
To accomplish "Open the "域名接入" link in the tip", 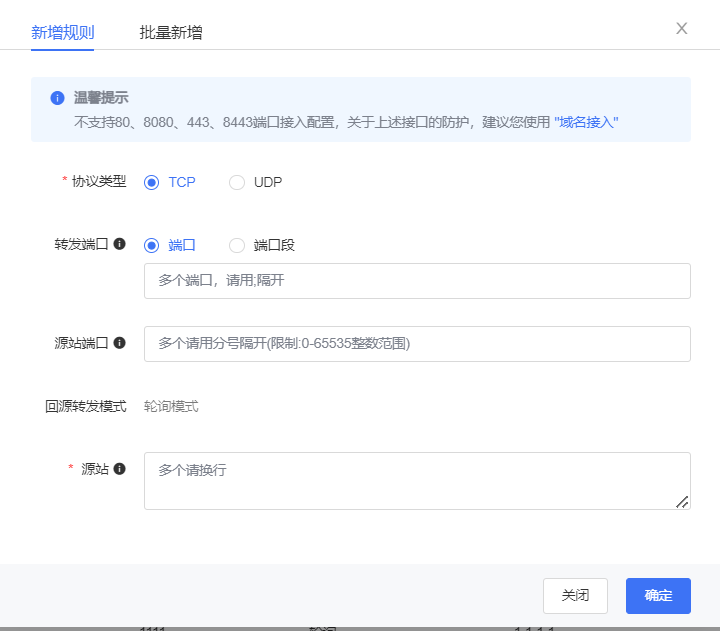I will [586, 122].
